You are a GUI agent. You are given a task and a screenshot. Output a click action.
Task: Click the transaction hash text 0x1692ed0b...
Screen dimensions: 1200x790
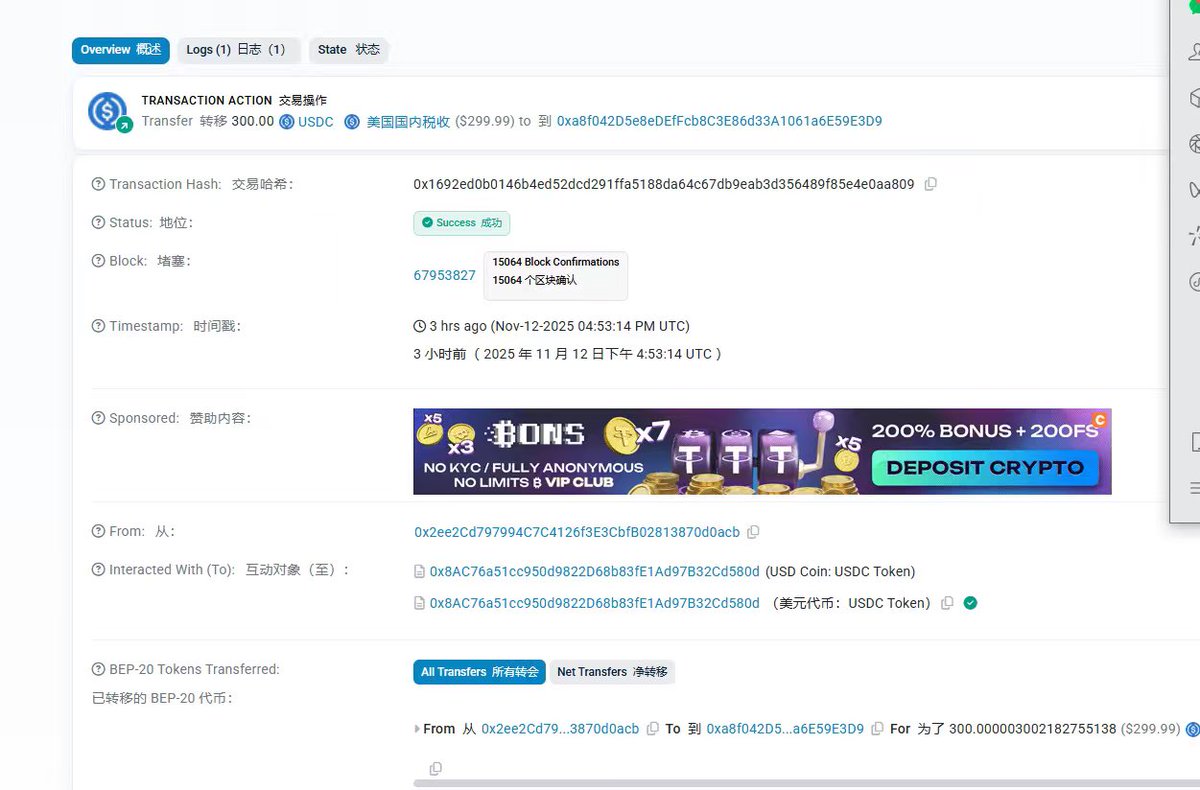663,184
